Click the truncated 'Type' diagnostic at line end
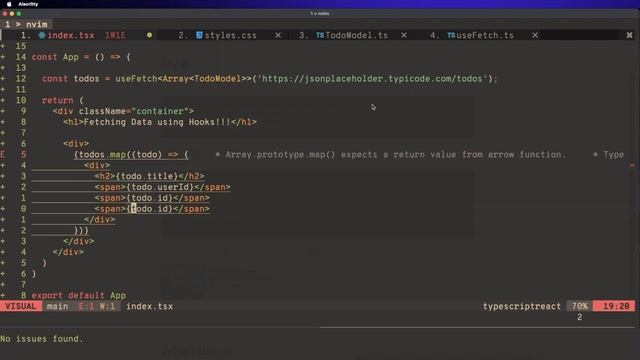 (609, 155)
